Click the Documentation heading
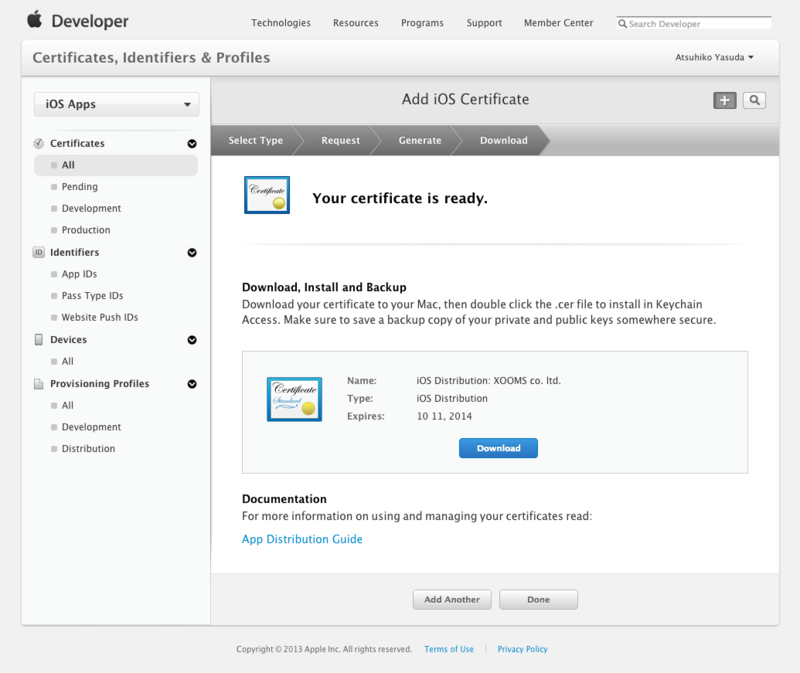 pos(284,499)
